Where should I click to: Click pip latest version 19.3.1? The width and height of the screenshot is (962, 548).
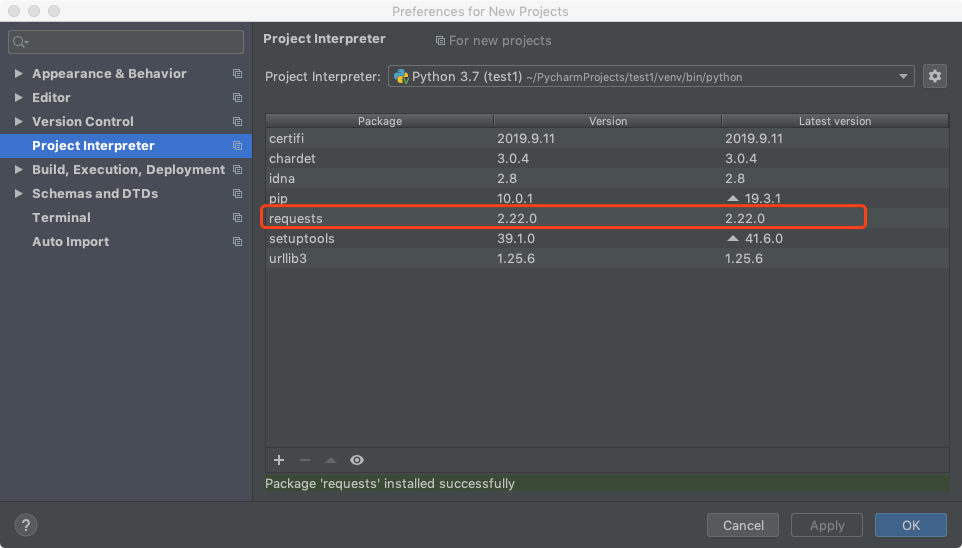pos(763,198)
